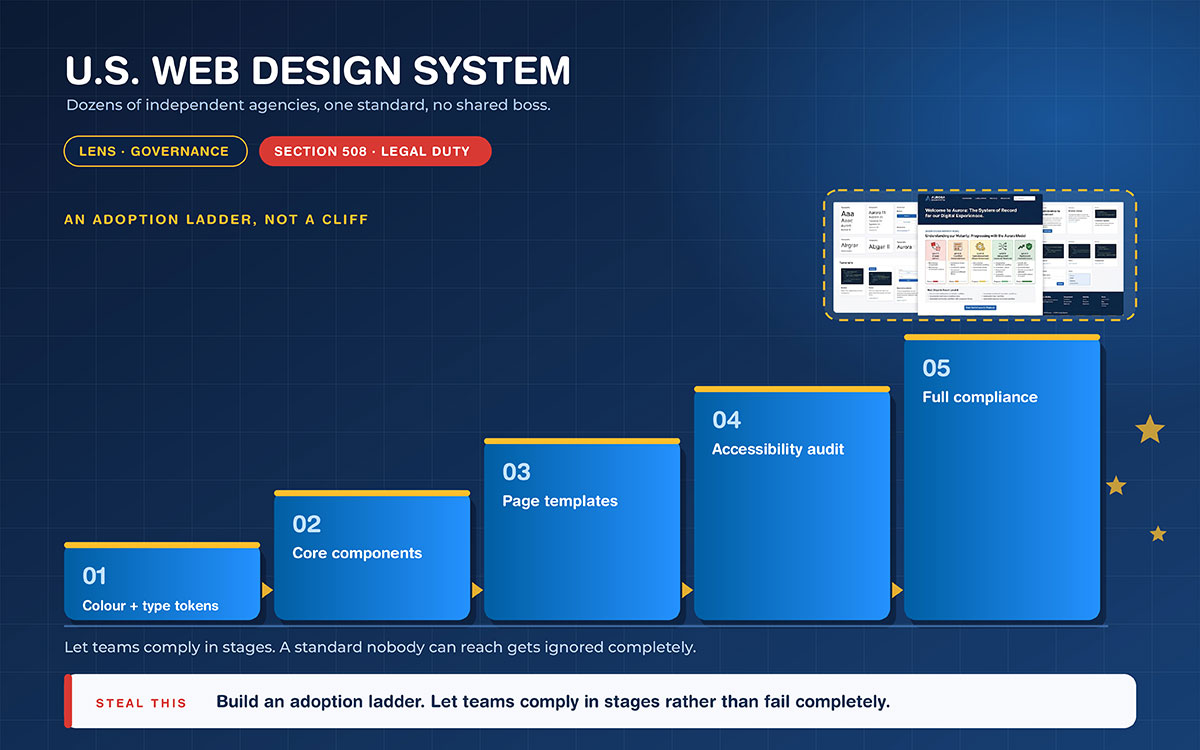Select the red "SECTION 508 · LEGAL DUTY" pill
Screen dimensions: 1200x750
point(375,151)
